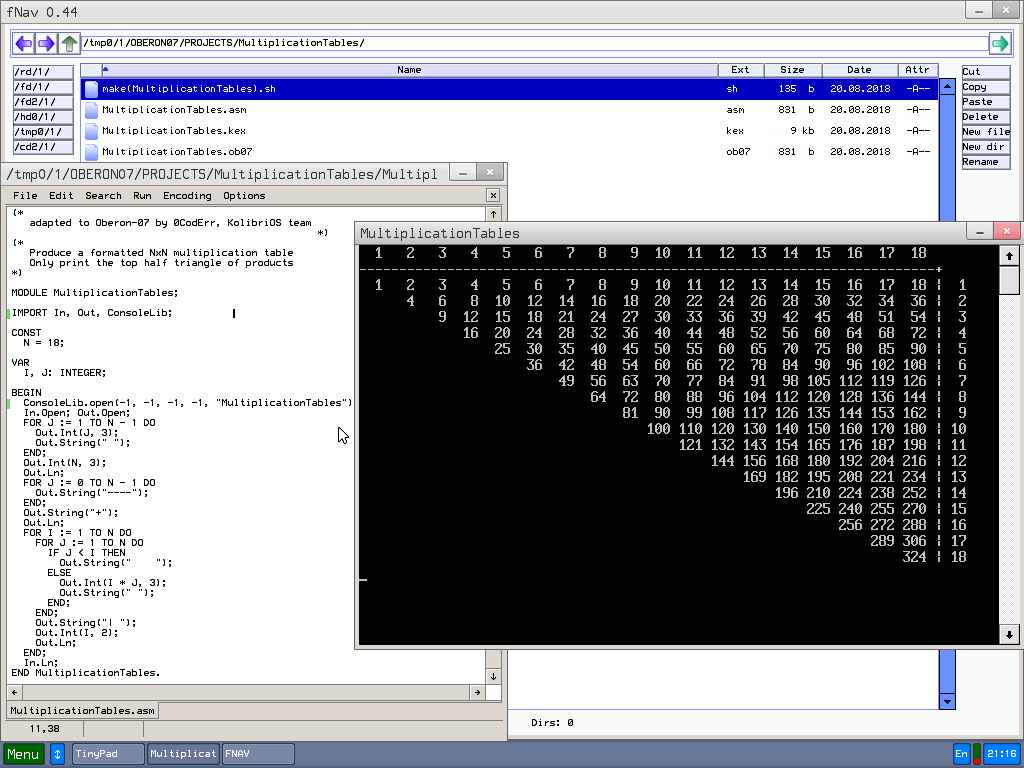Click the back arrow in fNav
1024x768 pixels.
tap(23, 43)
